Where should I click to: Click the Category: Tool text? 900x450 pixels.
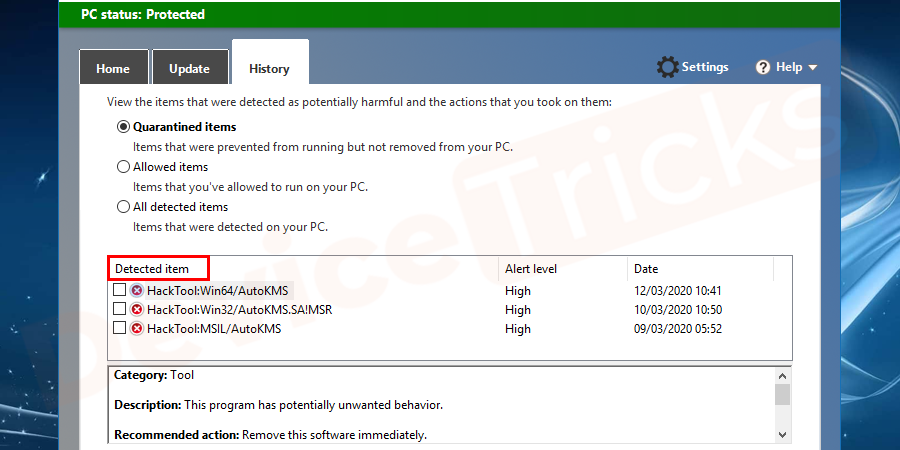point(154,375)
